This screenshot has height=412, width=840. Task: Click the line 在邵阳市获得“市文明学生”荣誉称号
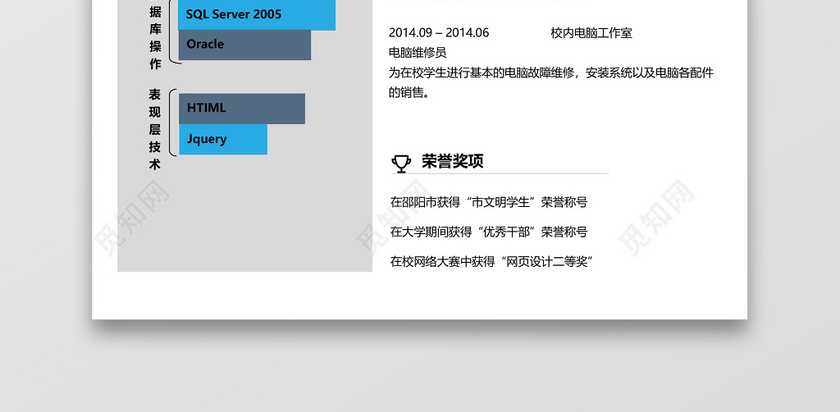click(489, 202)
